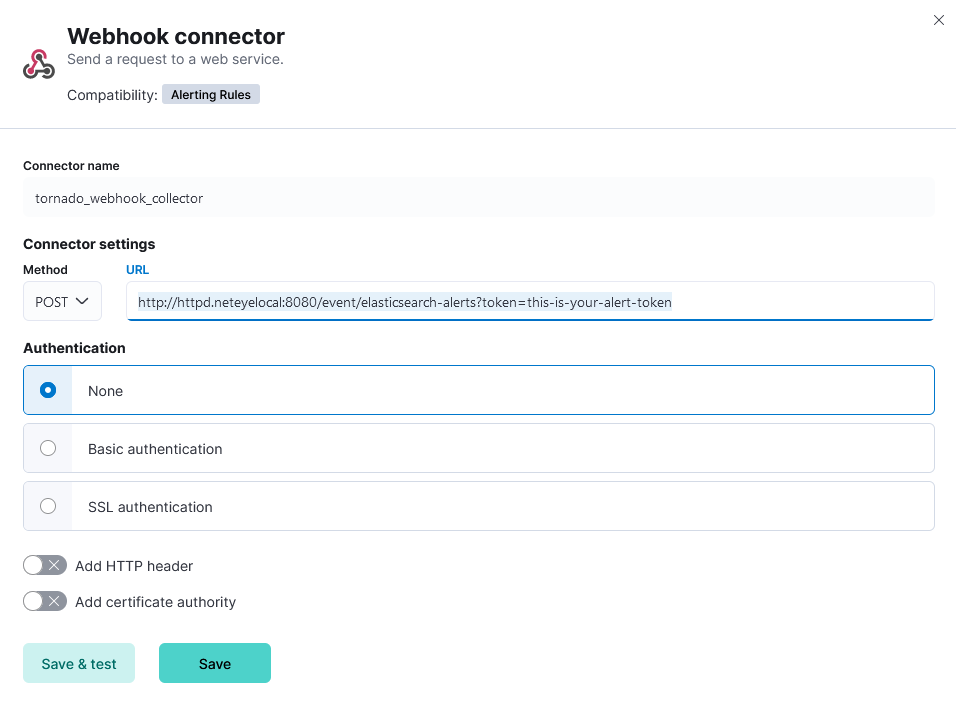Image resolution: width=956 pixels, height=720 pixels.
Task: Select the None authentication radio button
Action: [x=48, y=390]
